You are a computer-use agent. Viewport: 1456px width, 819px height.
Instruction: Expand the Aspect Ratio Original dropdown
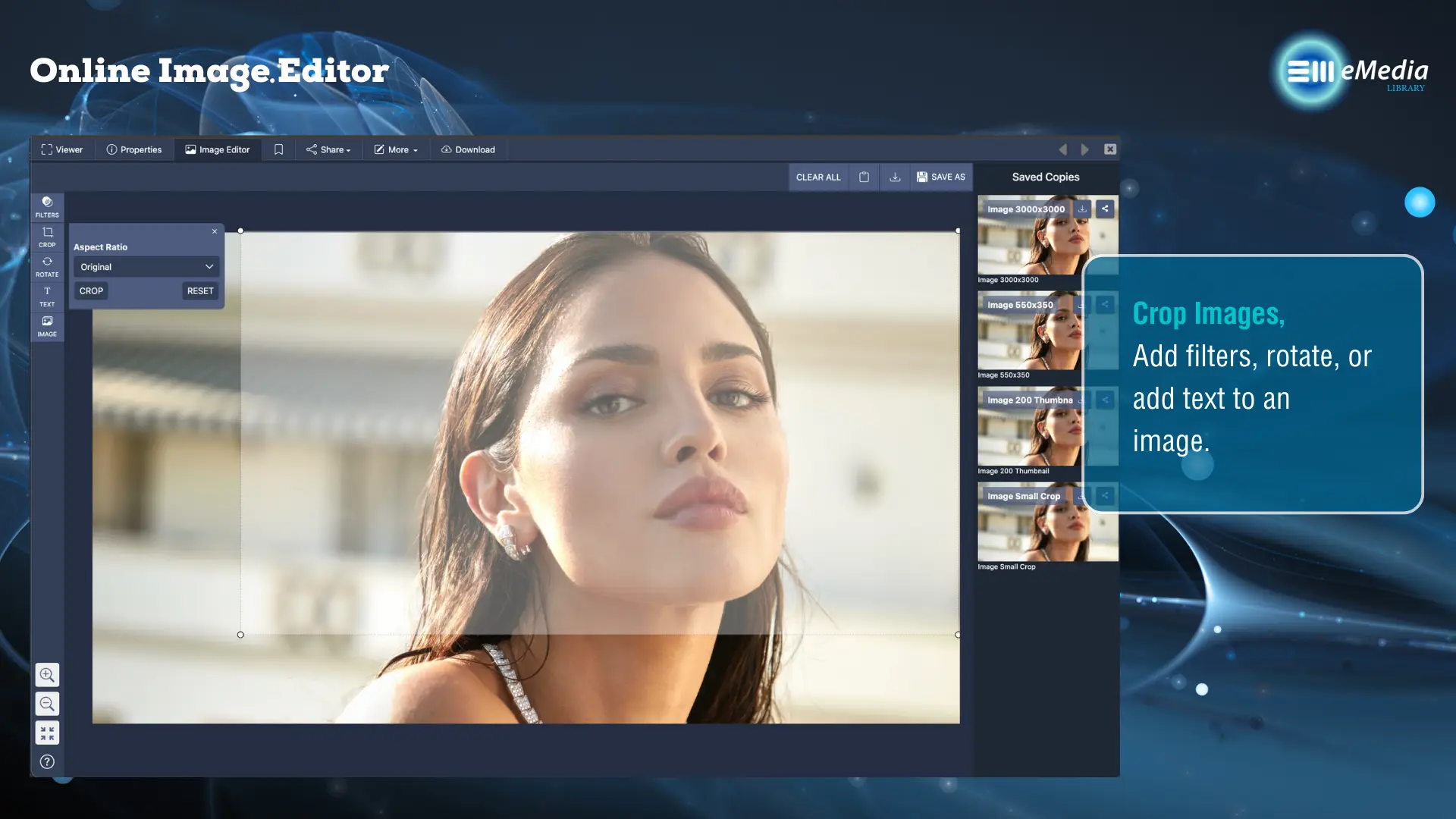tap(146, 267)
